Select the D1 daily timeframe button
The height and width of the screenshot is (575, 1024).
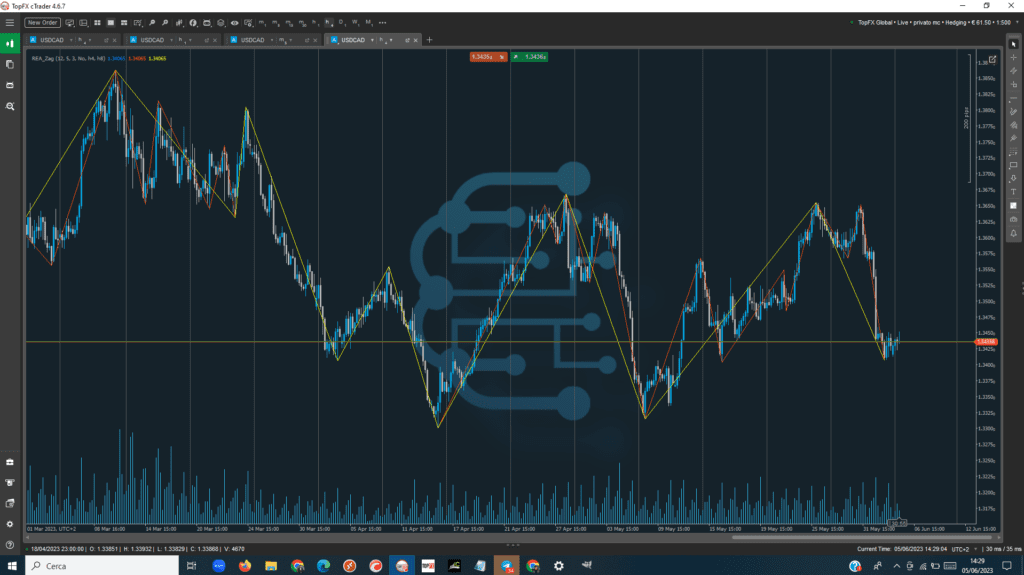(x=342, y=22)
